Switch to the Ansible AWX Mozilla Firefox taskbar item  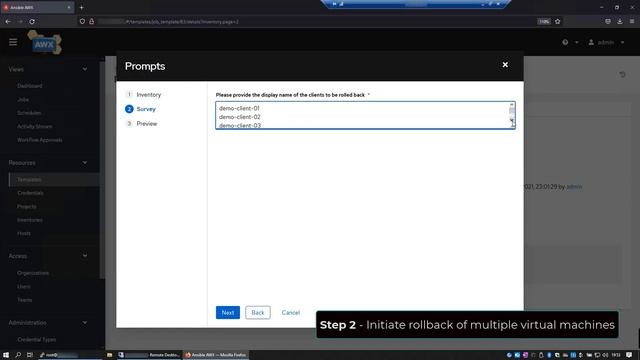[216, 355]
